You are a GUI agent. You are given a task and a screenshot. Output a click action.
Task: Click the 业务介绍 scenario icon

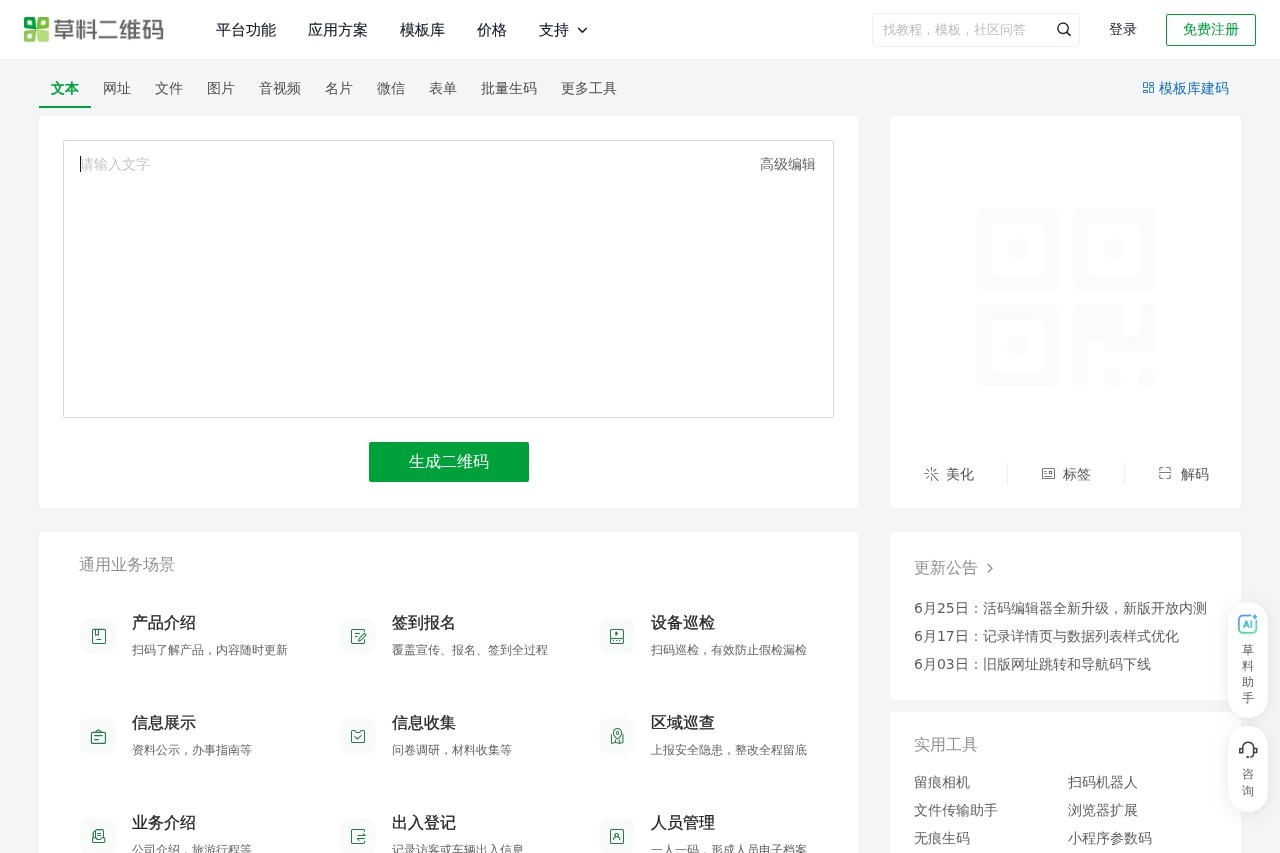(98, 836)
